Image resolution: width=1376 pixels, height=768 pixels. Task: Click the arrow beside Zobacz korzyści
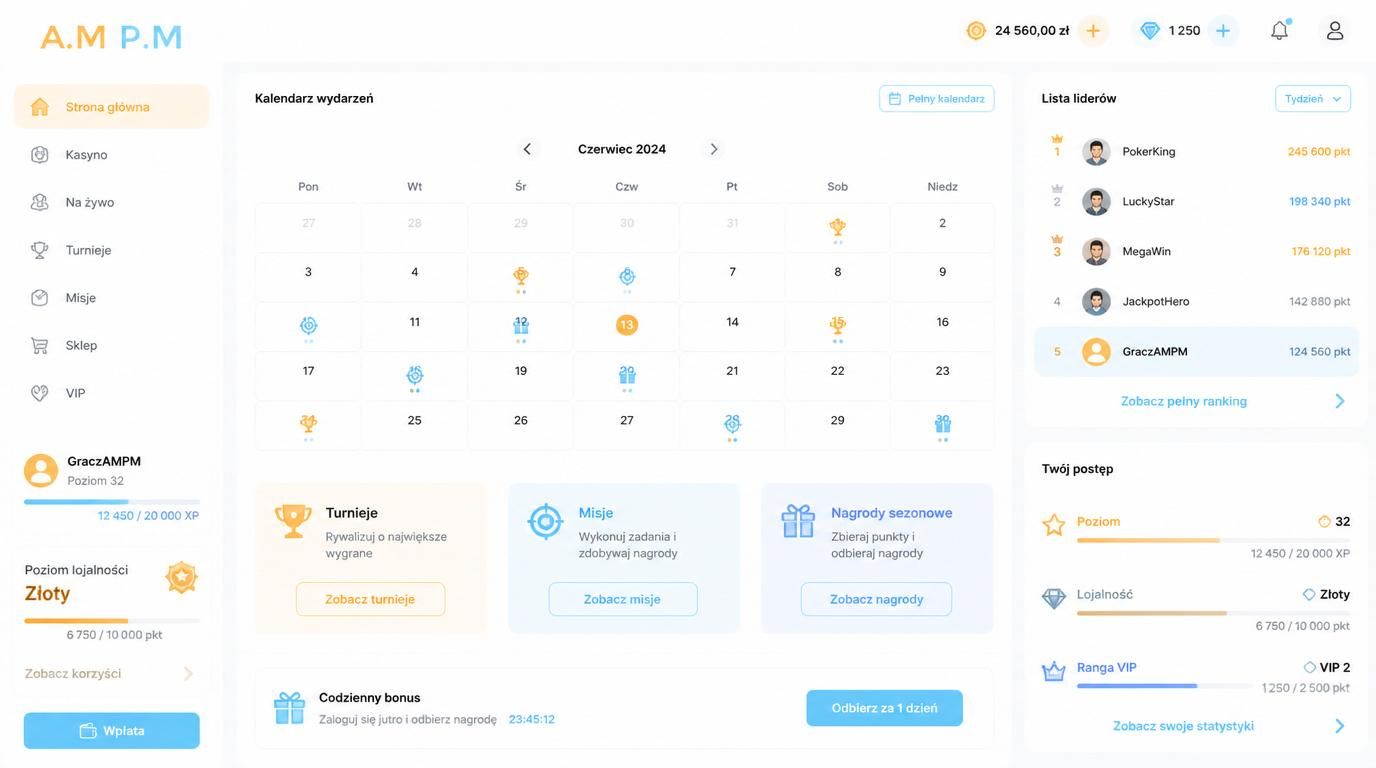[x=188, y=674]
